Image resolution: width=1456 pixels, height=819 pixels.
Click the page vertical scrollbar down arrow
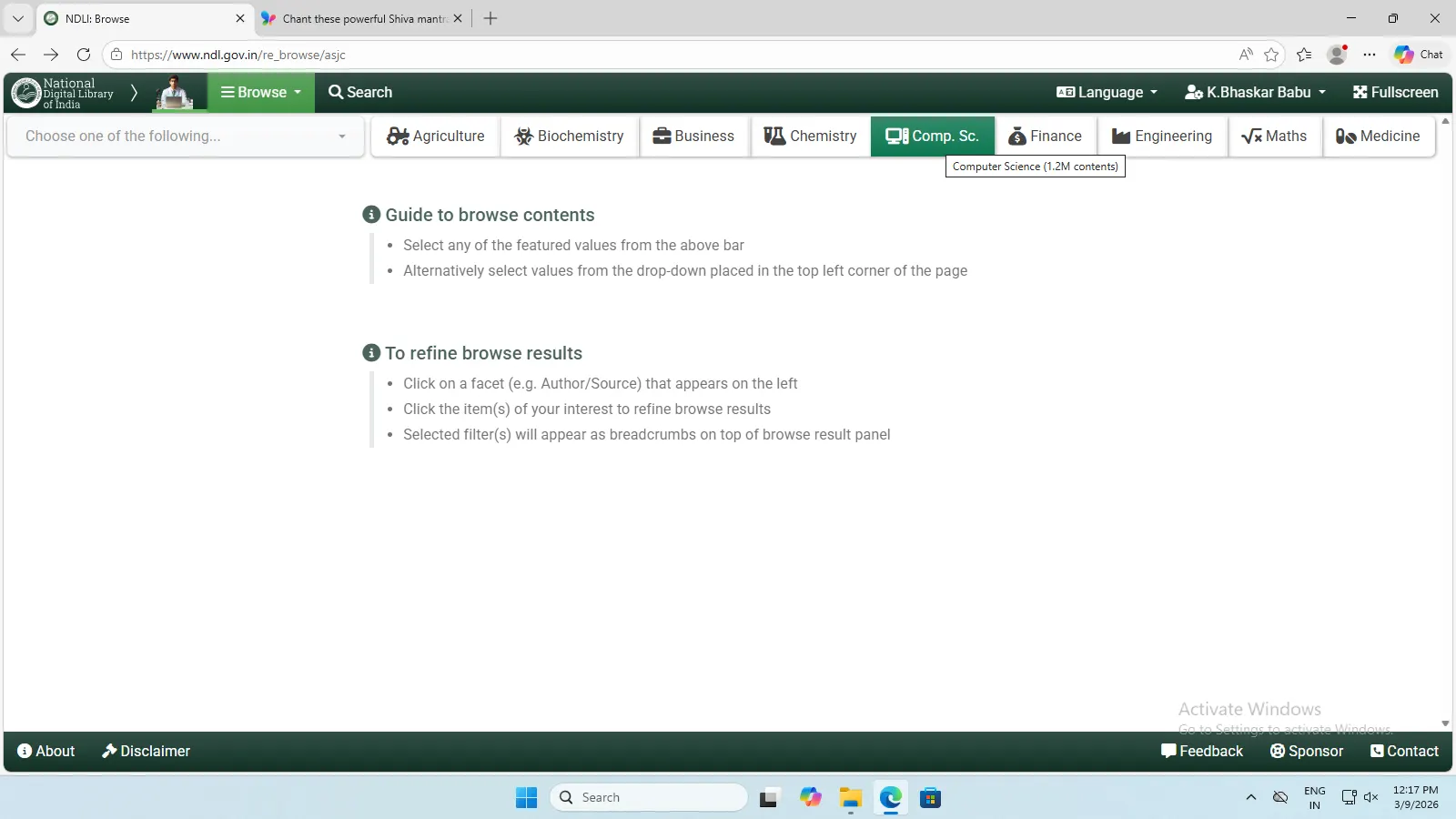coord(1445,724)
